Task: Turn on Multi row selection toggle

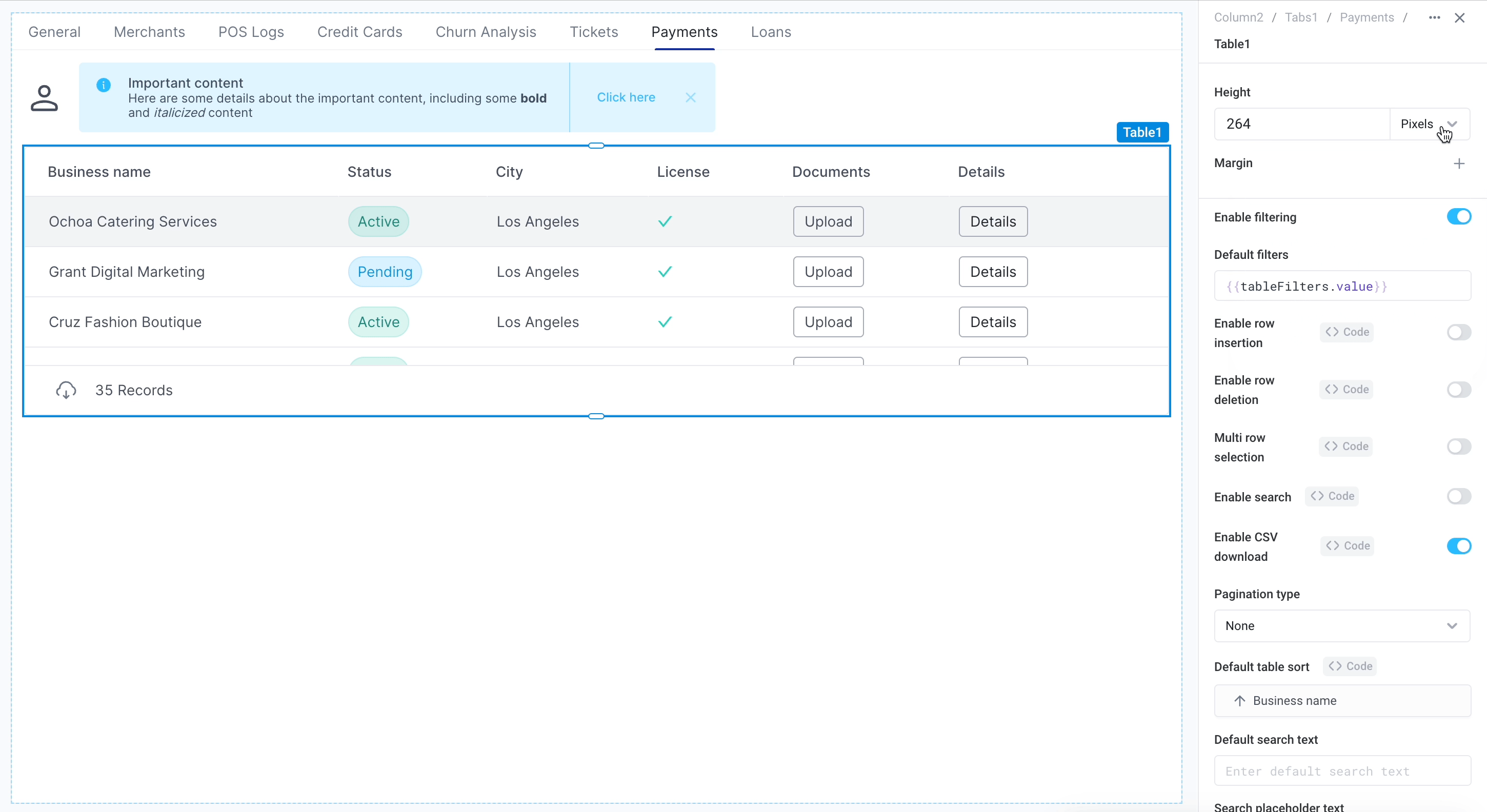Action: (x=1458, y=446)
